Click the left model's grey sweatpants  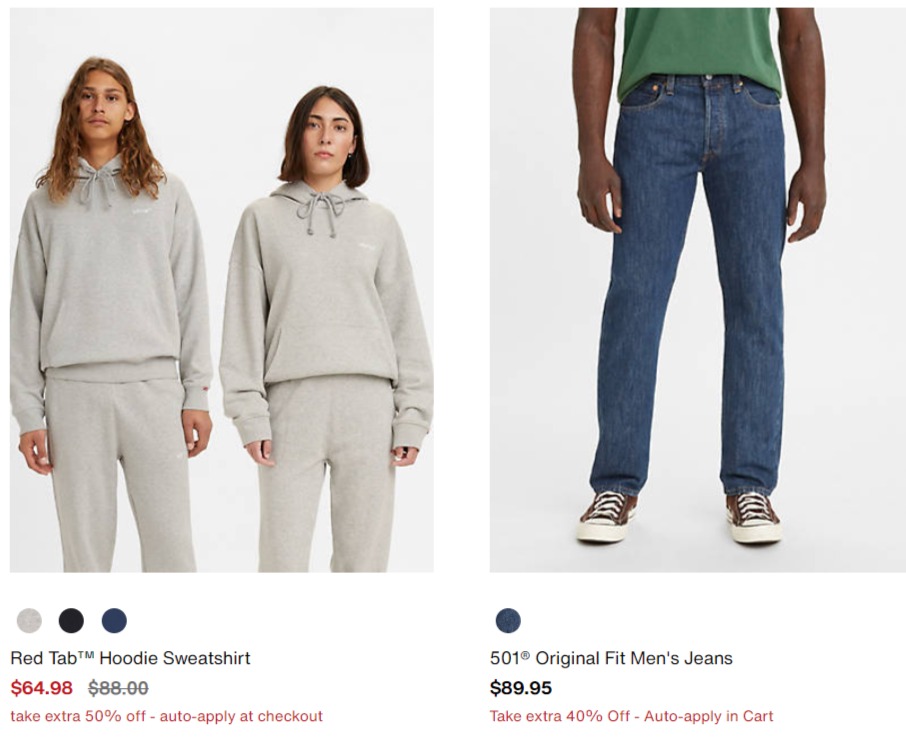pos(122,471)
